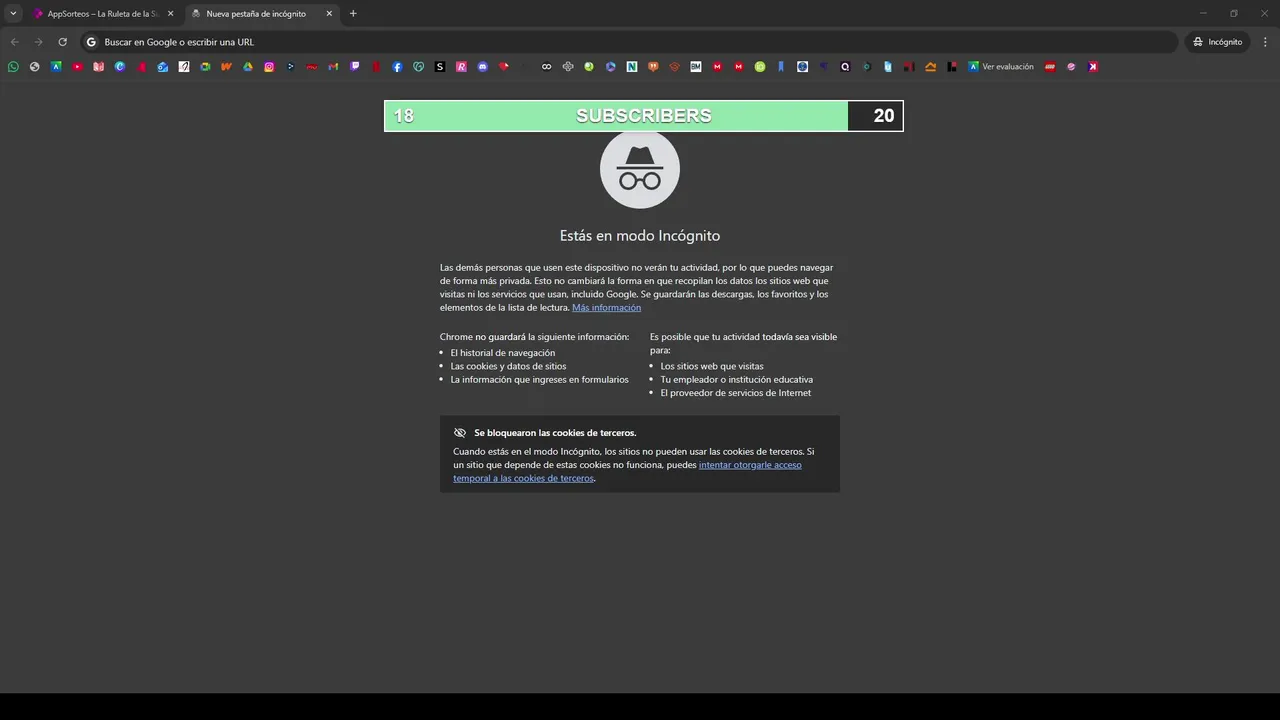Click 'Se bloquearon las cookies de terceros' title

(x=555, y=433)
